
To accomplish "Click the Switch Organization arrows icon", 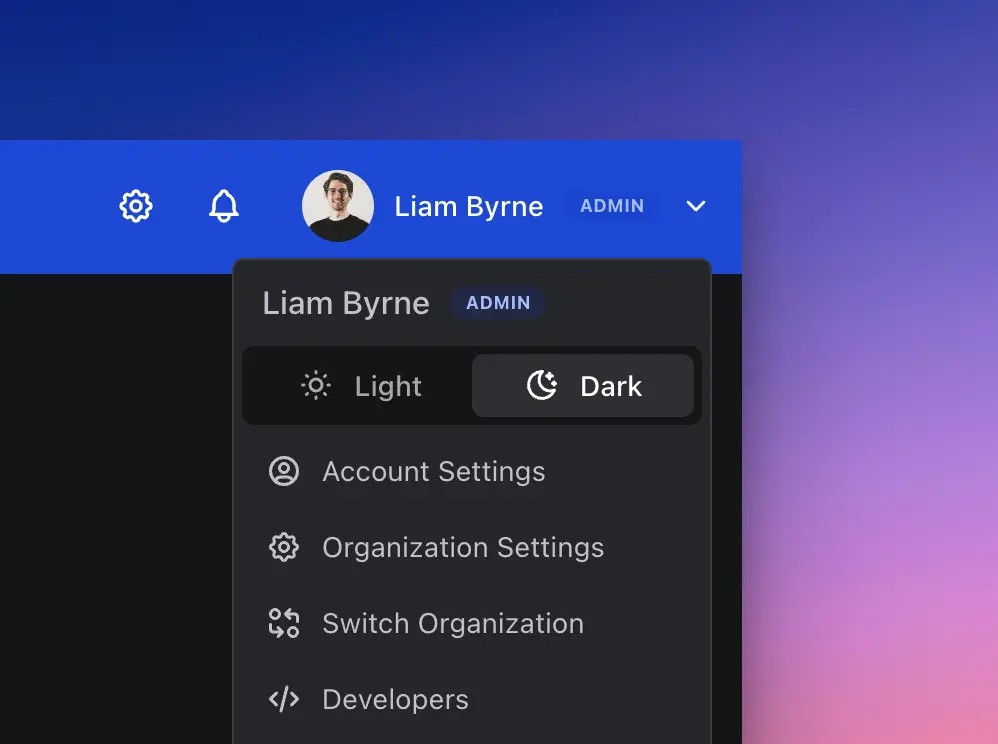I will [x=284, y=623].
